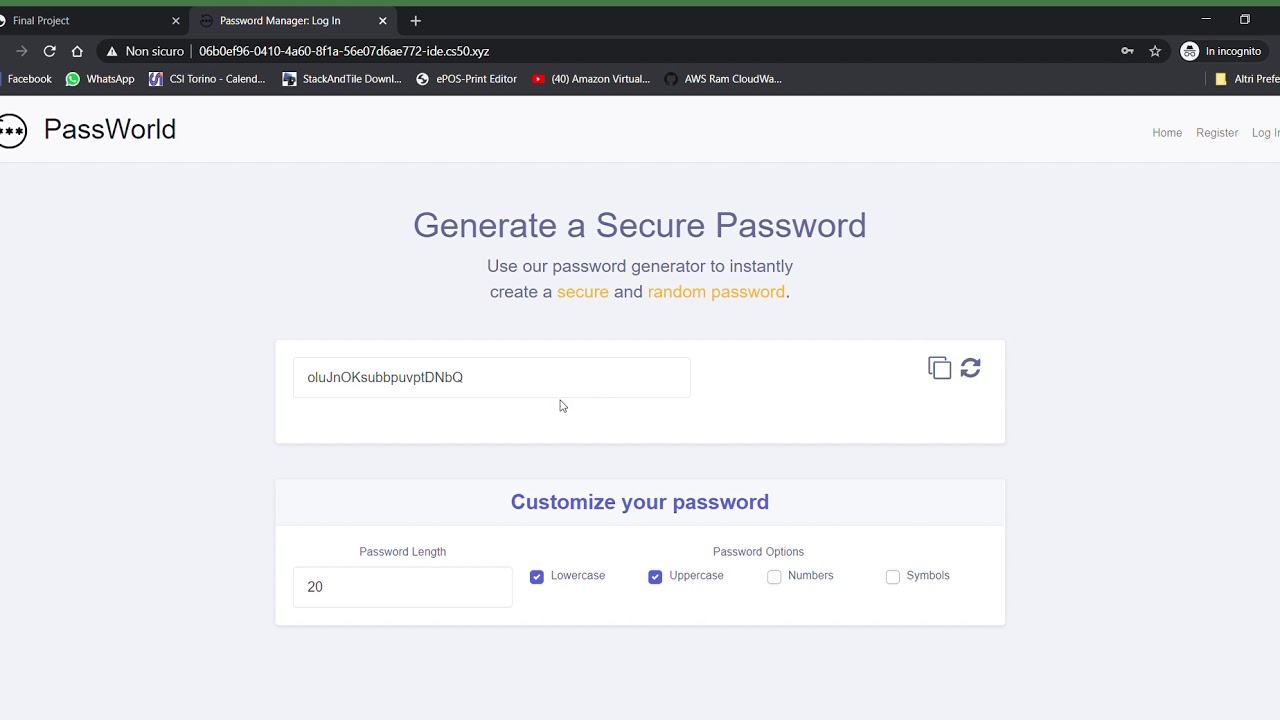1280x720 pixels.
Task: Click the generated password text field
Action: pos(491,377)
